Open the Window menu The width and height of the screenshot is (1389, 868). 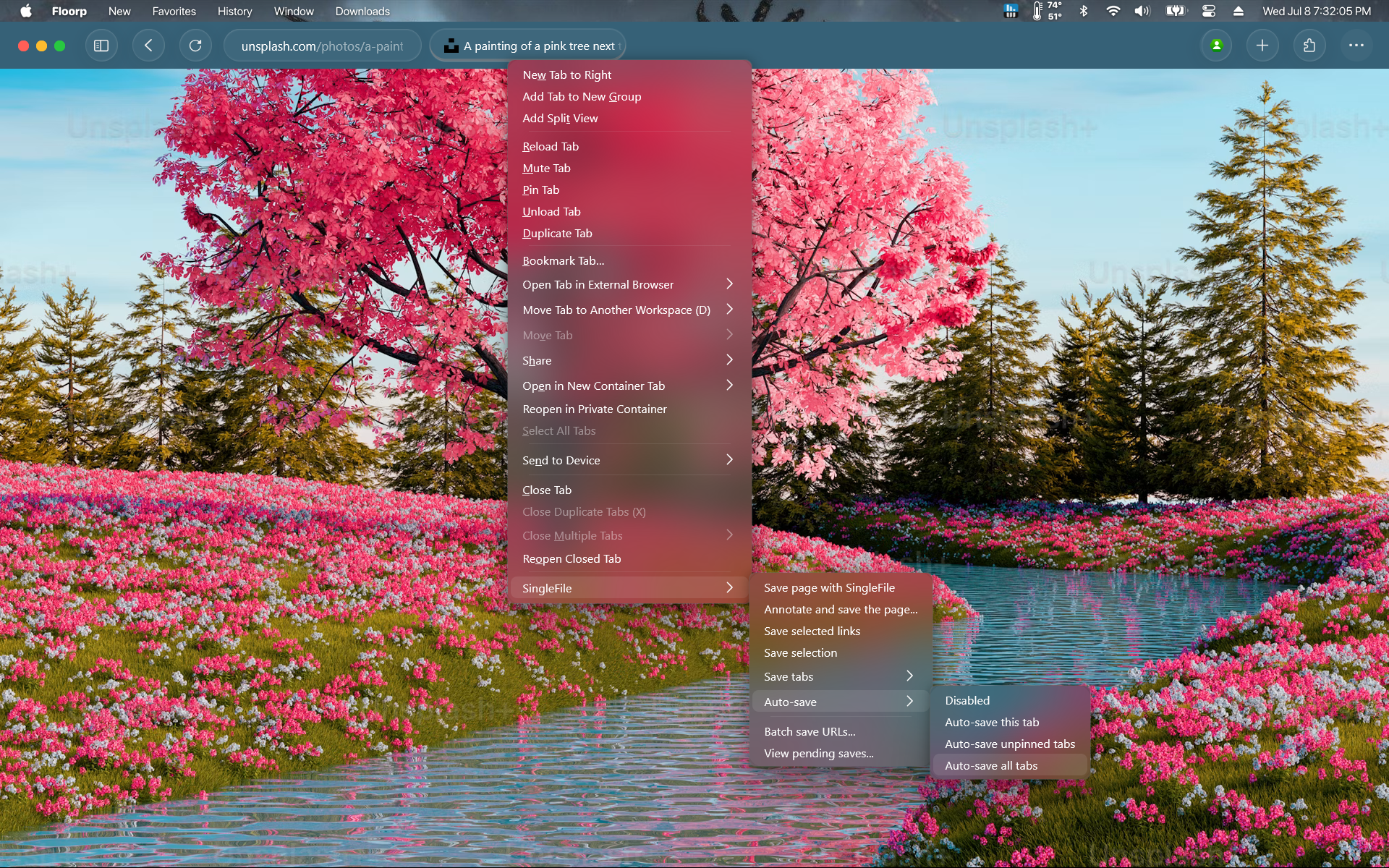point(294,11)
